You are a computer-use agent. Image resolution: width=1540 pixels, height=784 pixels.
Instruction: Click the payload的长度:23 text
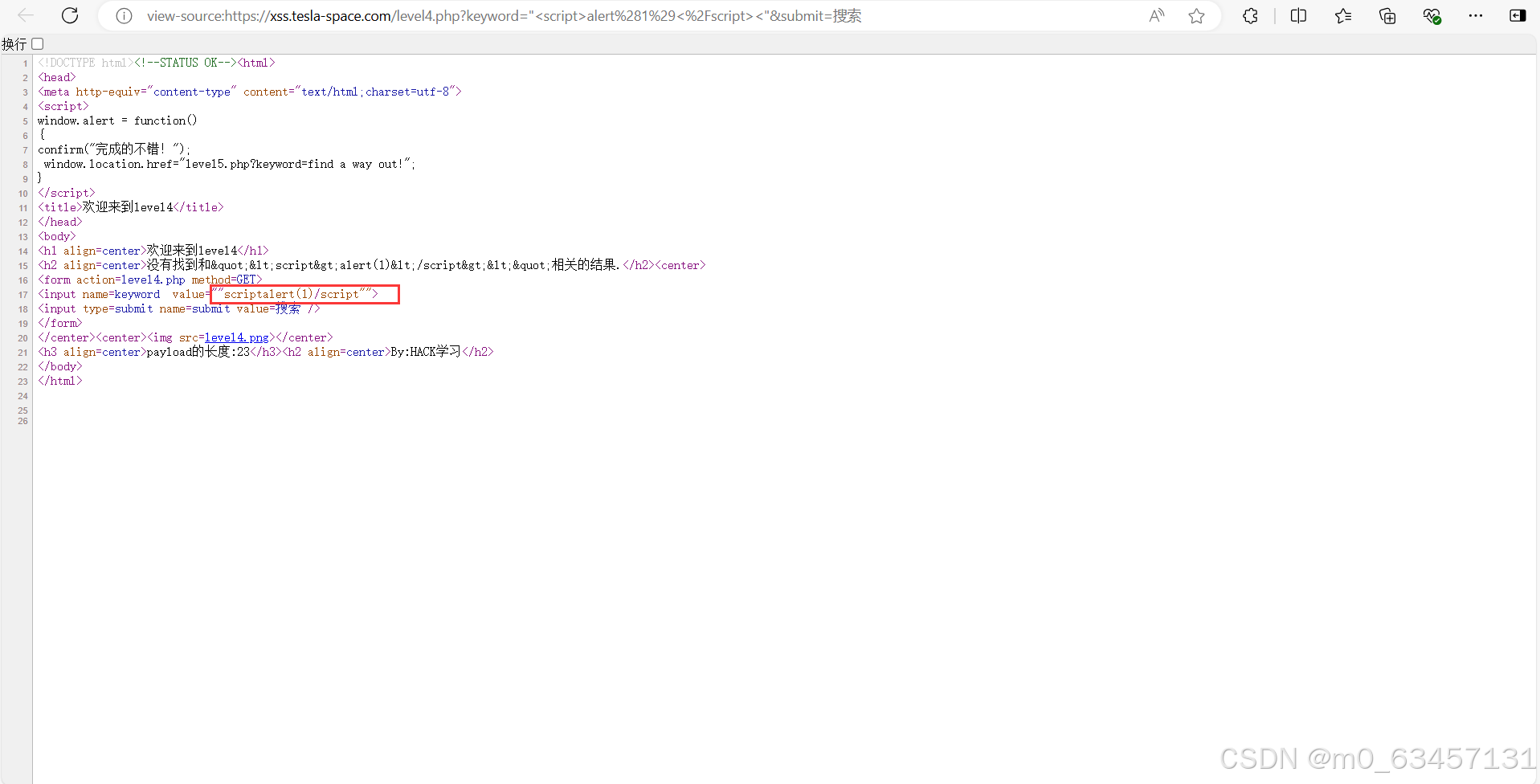[198, 352]
